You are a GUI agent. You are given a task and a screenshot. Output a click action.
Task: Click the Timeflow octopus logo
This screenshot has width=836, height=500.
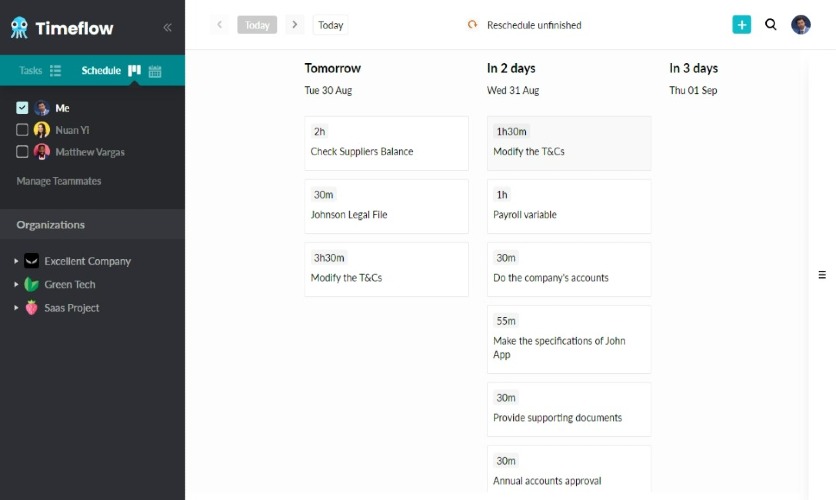point(19,27)
